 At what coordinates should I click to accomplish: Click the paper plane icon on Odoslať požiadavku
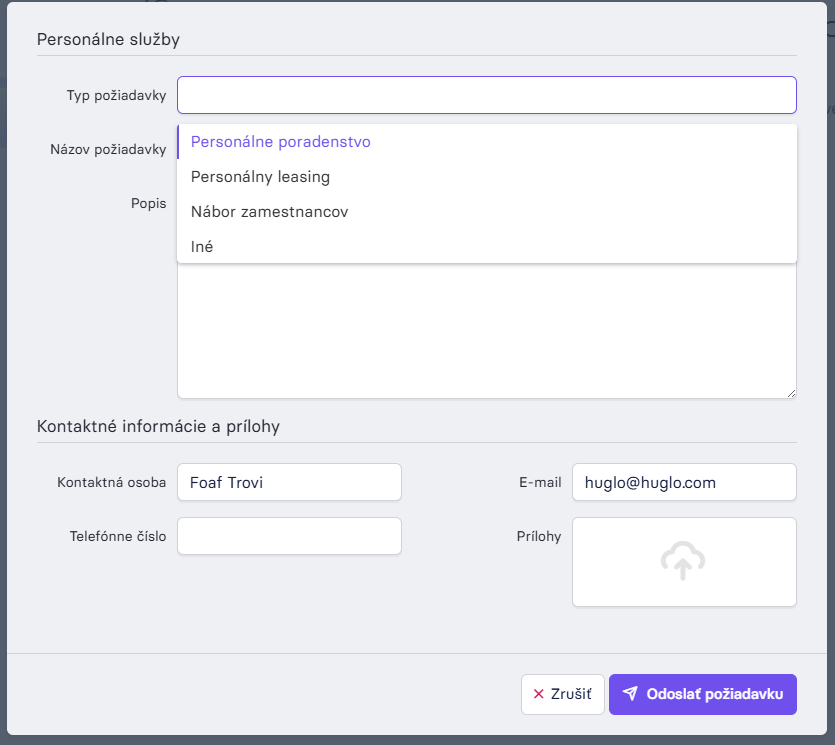[630, 693]
